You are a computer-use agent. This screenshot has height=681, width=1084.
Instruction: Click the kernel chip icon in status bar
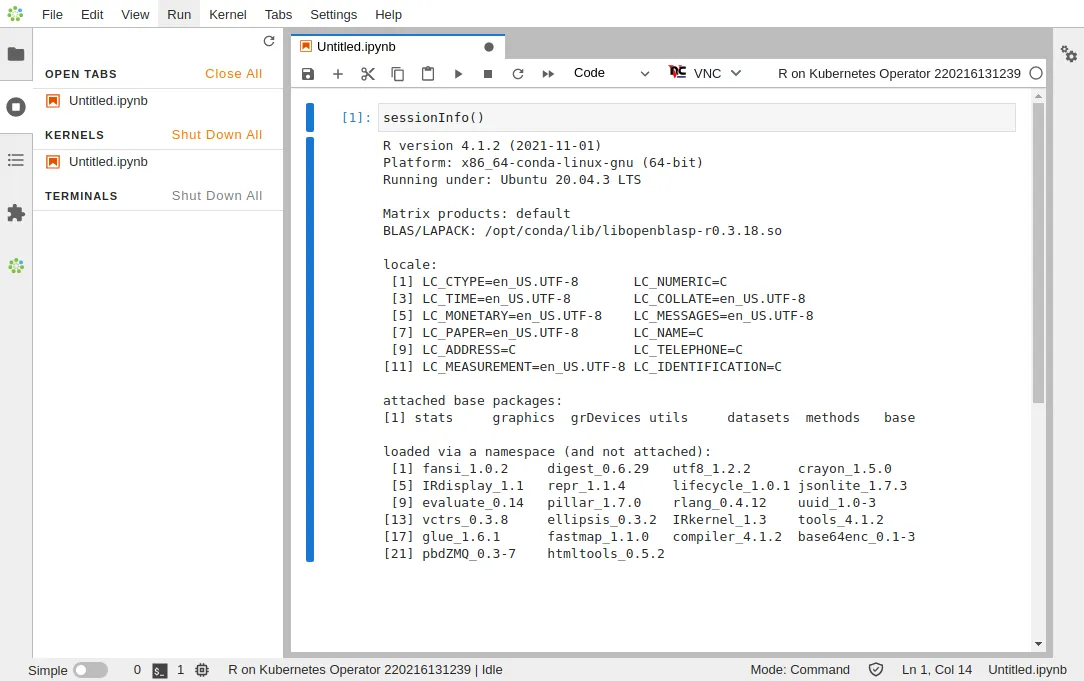(x=202, y=670)
